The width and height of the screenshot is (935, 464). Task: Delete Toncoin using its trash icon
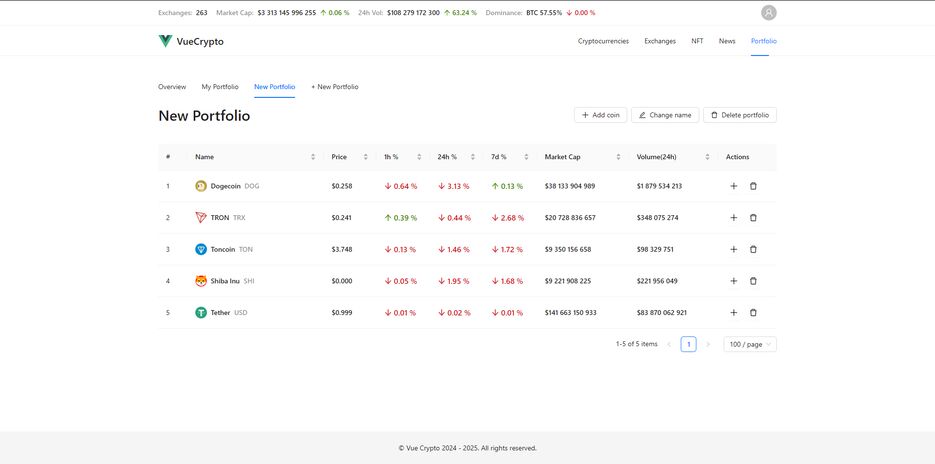[x=753, y=249]
